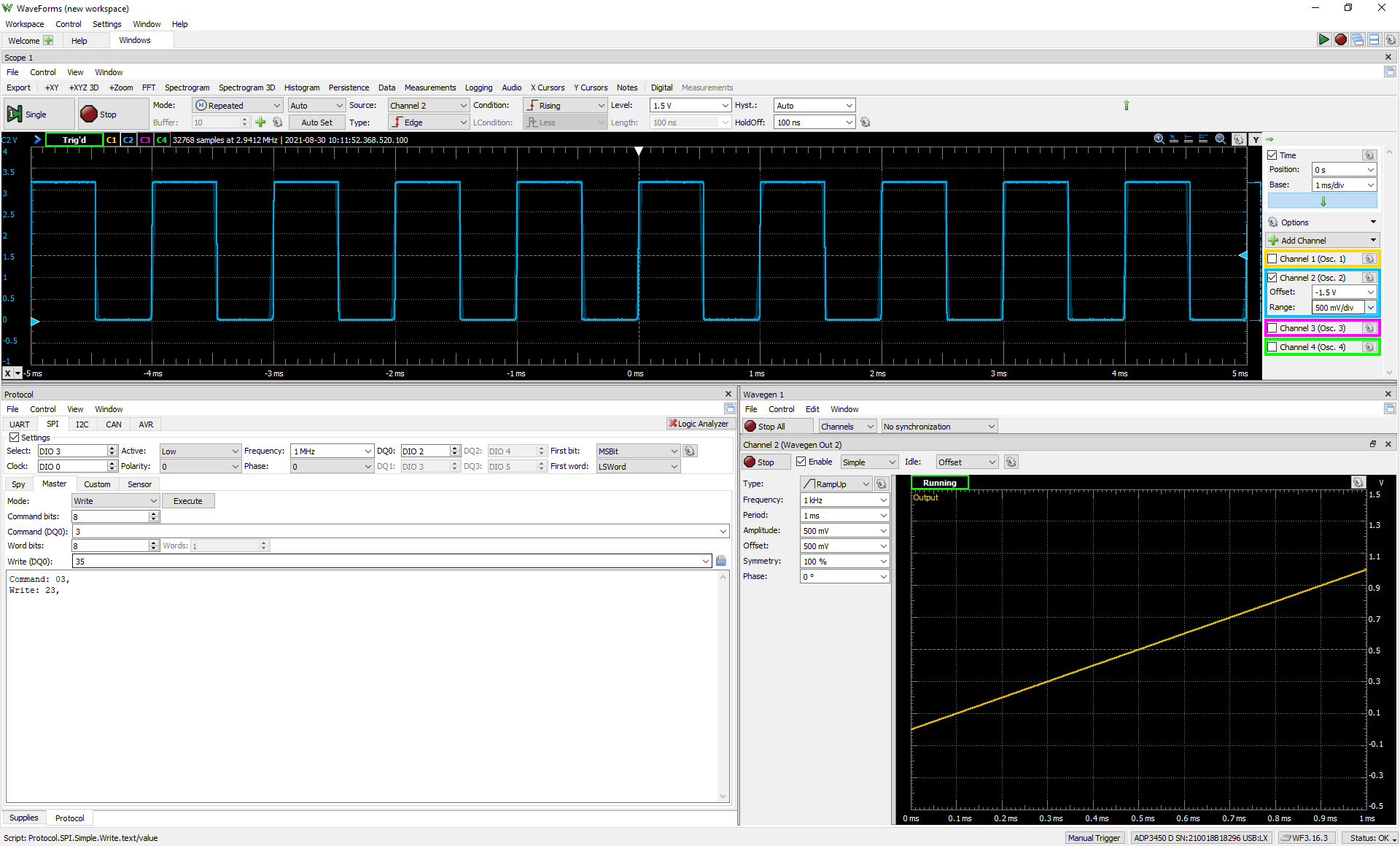Open the FFT view in Scope toolbar
This screenshot has width=1400, height=846.
(149, 88)
